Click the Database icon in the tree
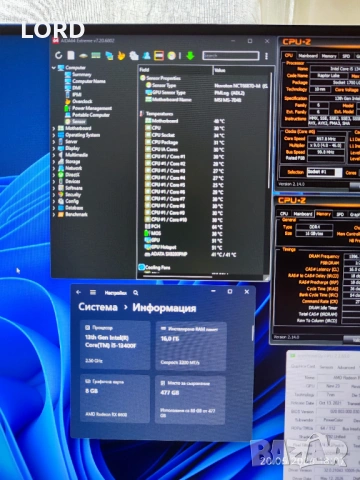Viewport: 360px width, 480px height. pos(61,208)
